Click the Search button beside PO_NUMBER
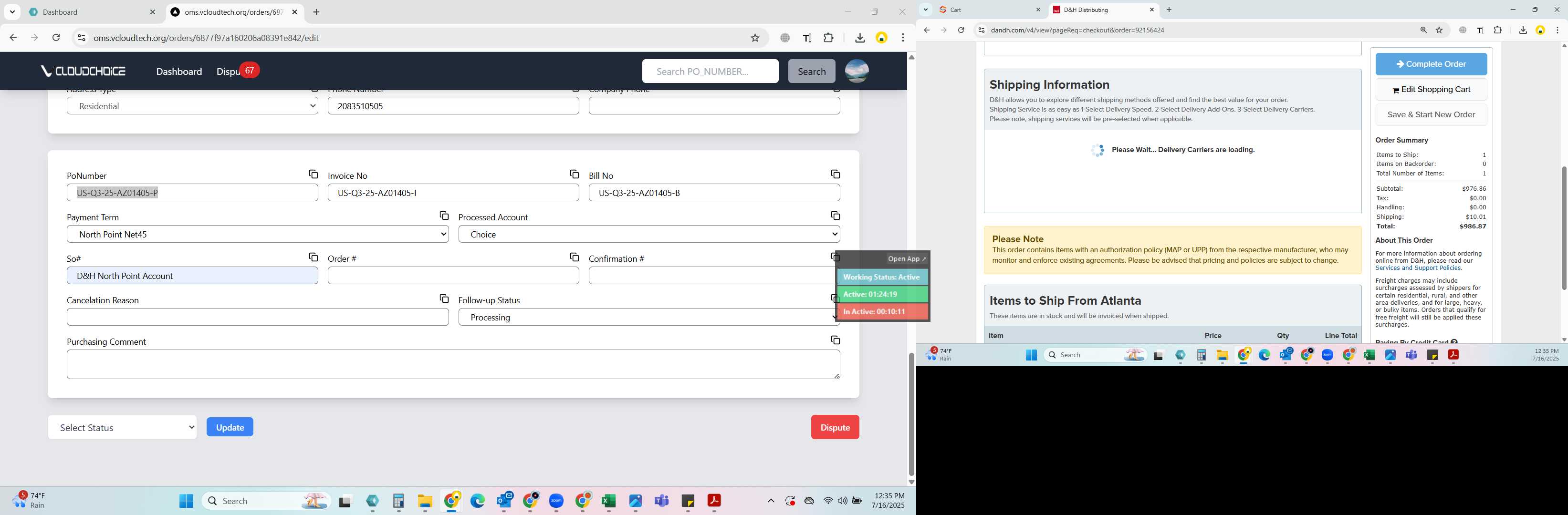 (x=811, y=71)
